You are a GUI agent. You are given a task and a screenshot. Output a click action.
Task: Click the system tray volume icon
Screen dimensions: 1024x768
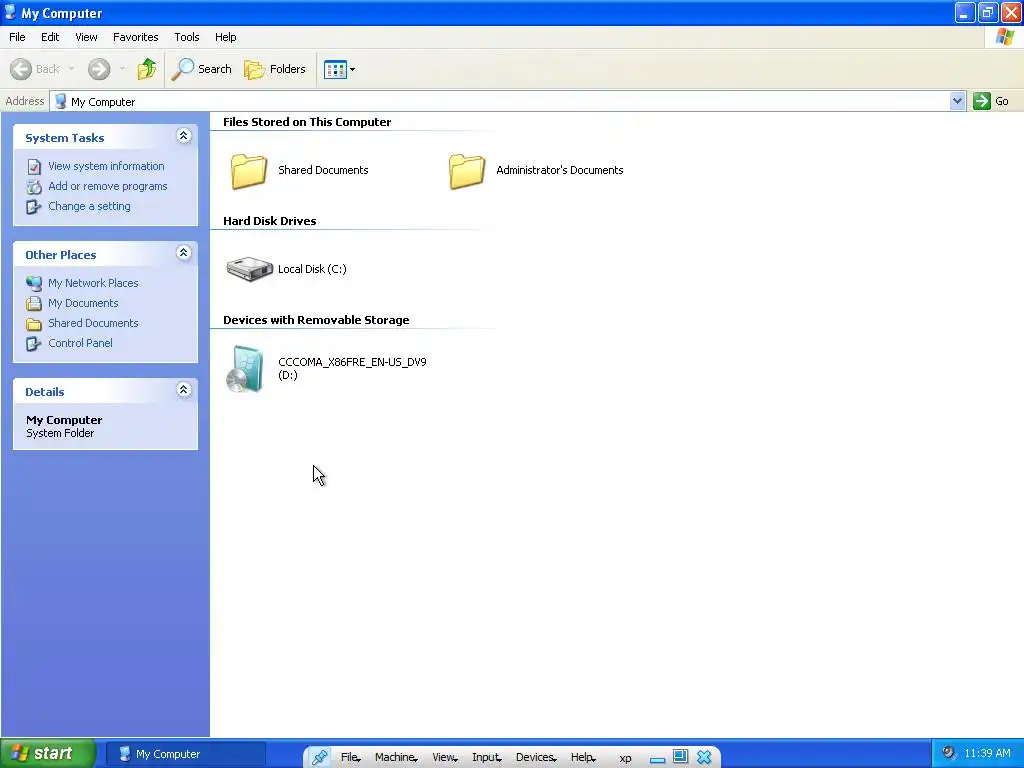click(950, 753)
